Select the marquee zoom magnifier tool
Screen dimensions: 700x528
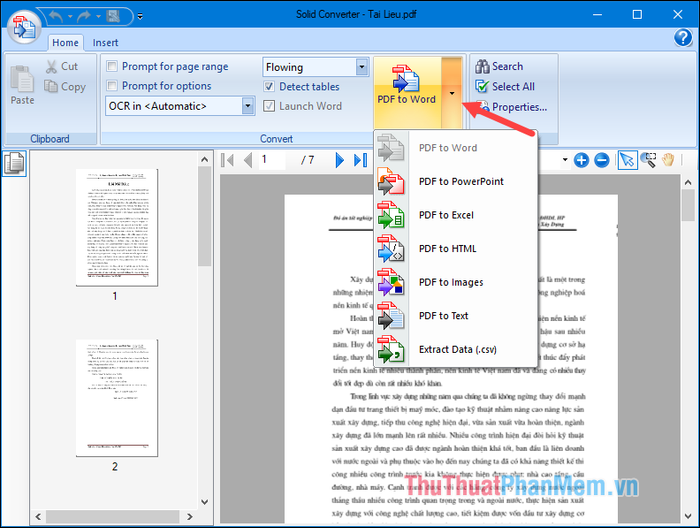648,160
